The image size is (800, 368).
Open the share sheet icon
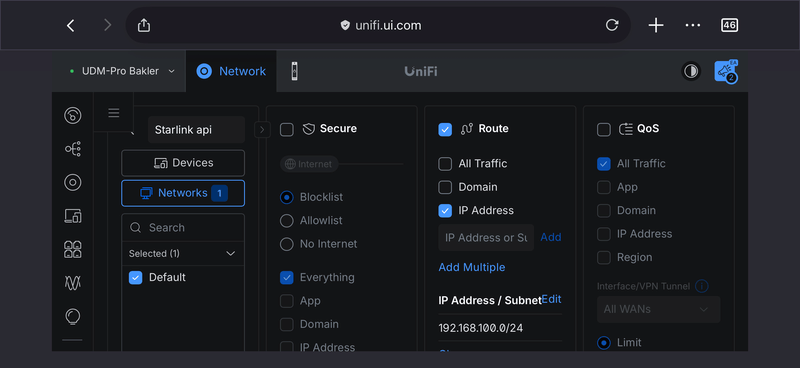click(x=144, y=25)
